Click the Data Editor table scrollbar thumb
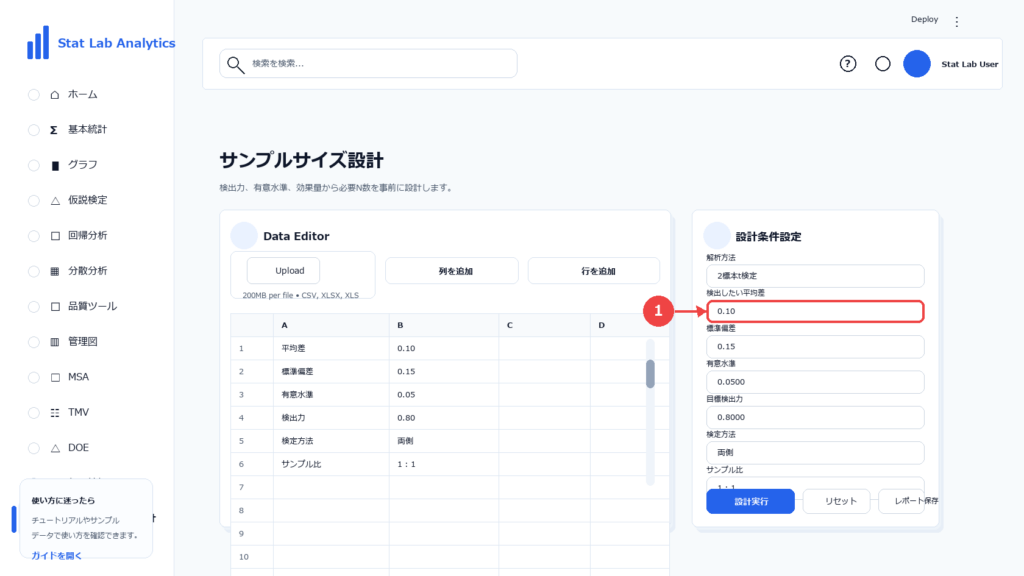 [650, 374]
